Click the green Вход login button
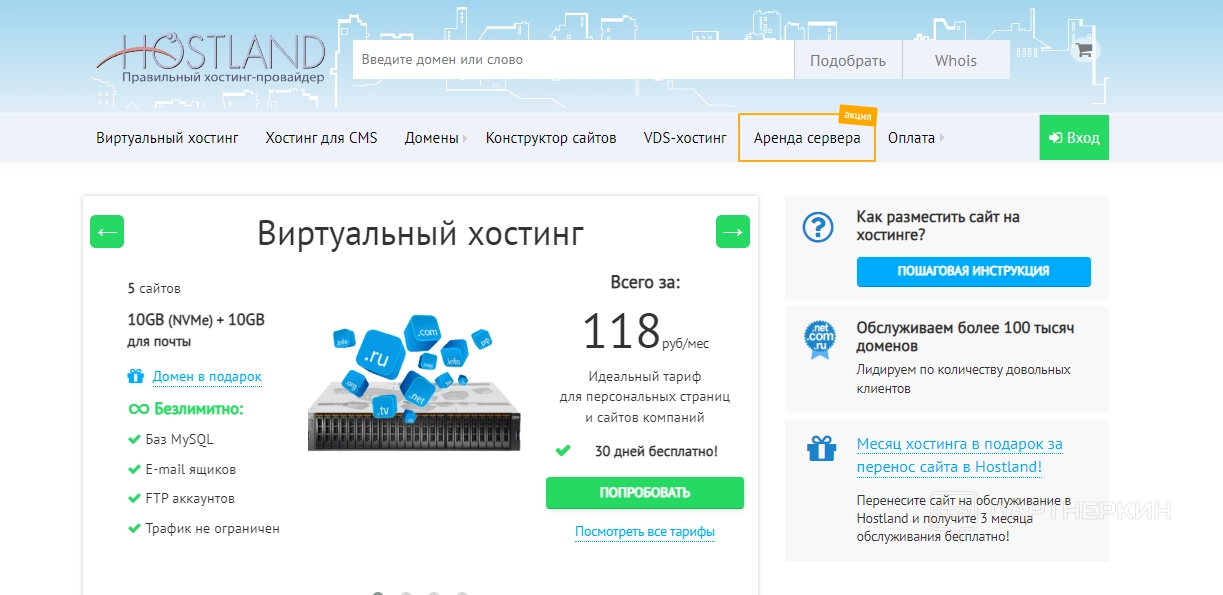Screen dimensions: 1223x595 tap(1074, 138)
